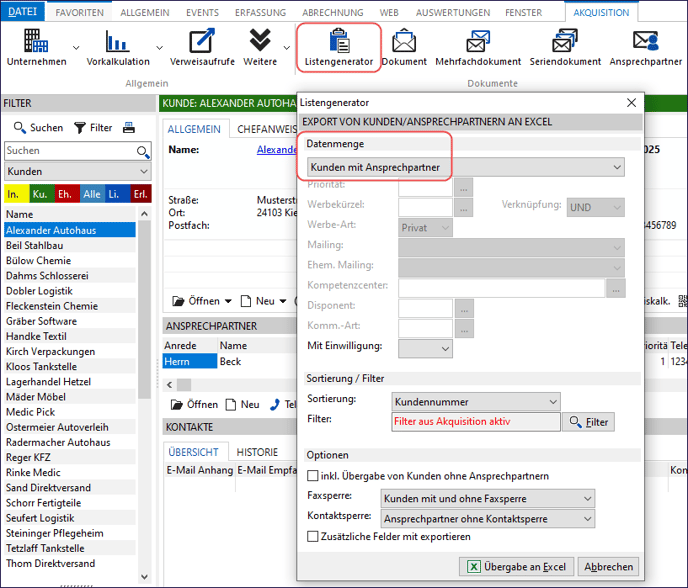Select the Herrn cell in Ansprechpartner table
This screenshot has height=588, width=688.
(190, 362)
